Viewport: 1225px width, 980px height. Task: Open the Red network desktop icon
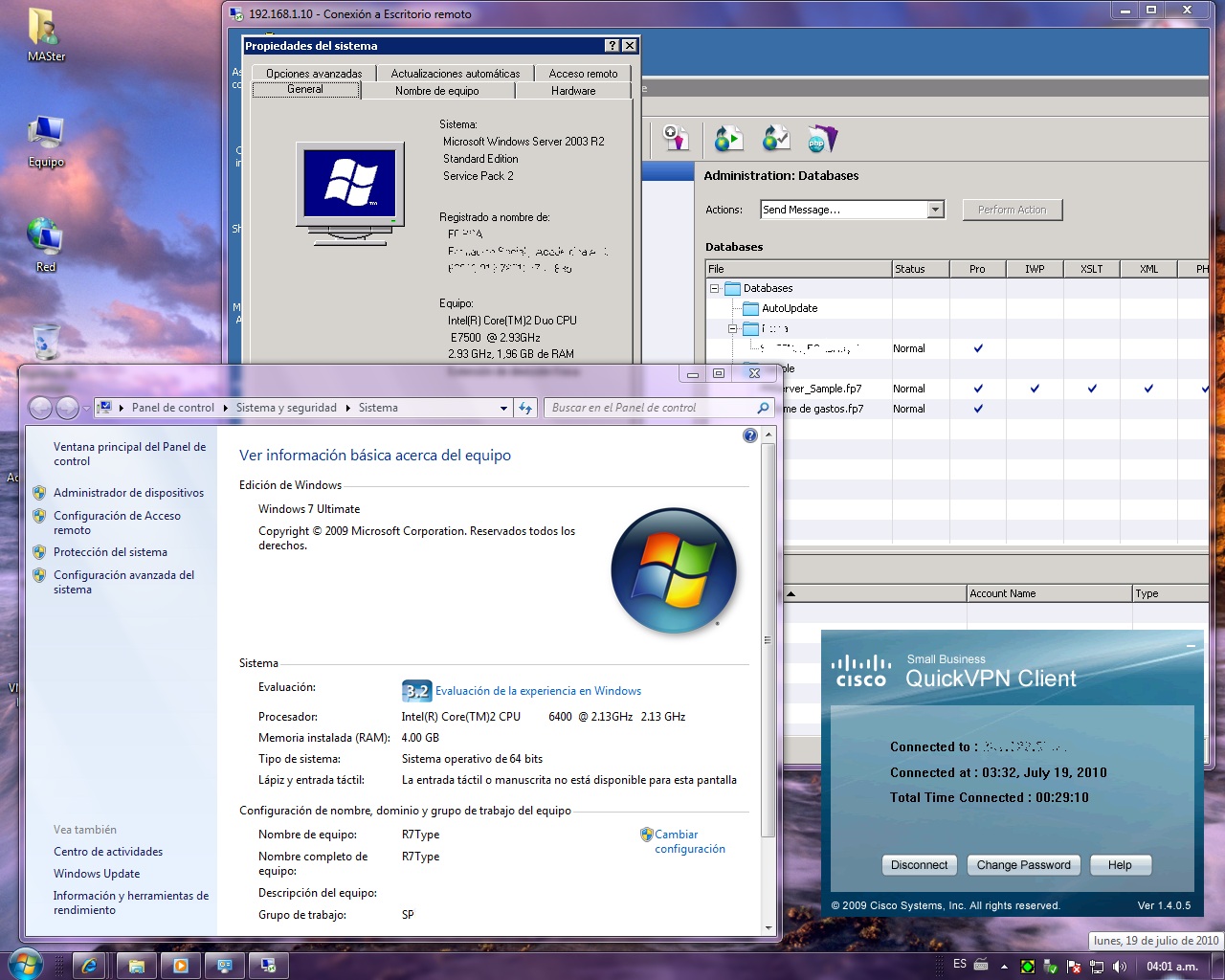(46, 245)
